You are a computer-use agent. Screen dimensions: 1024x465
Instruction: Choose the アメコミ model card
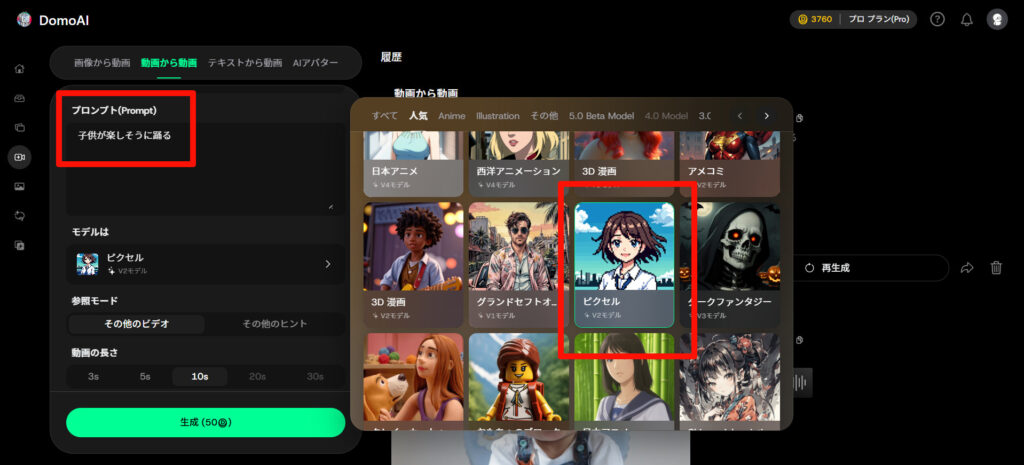pos(729,164)
